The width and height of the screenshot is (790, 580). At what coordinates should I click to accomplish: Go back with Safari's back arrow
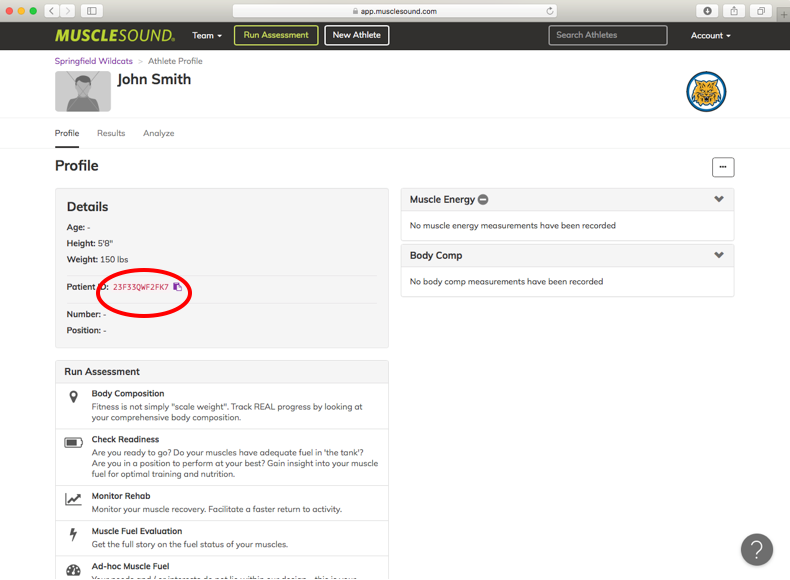click(x=52, y=11)
